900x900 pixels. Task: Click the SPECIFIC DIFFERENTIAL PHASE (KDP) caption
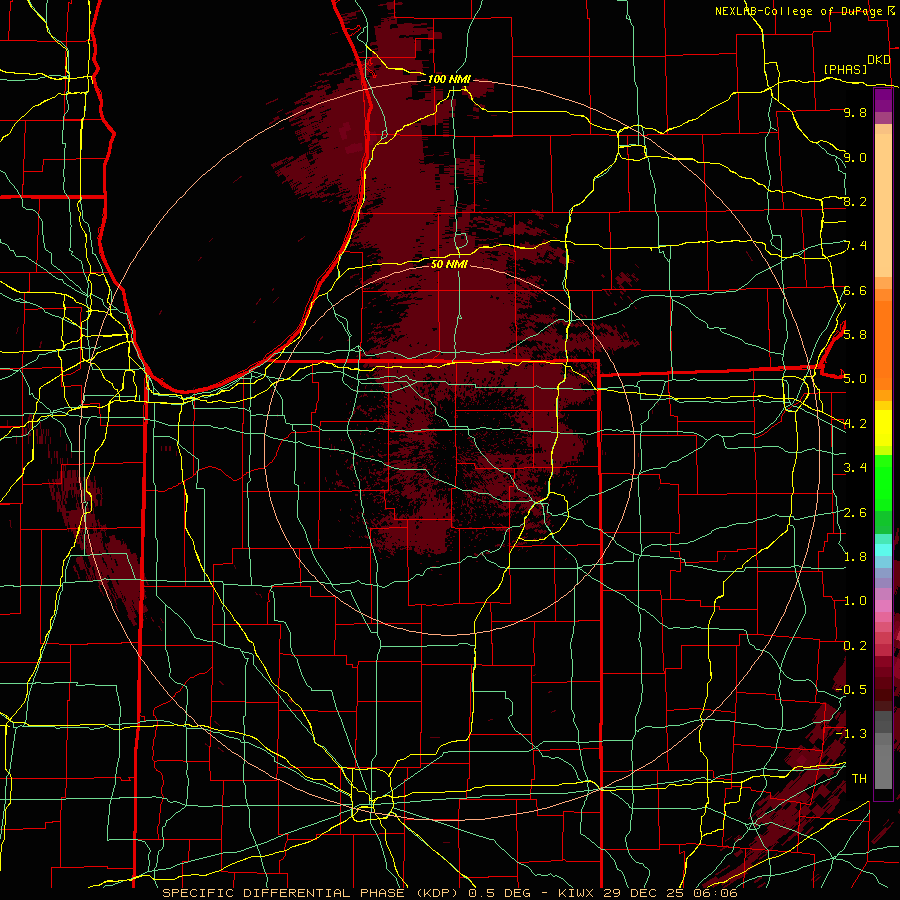click(312, 893)
